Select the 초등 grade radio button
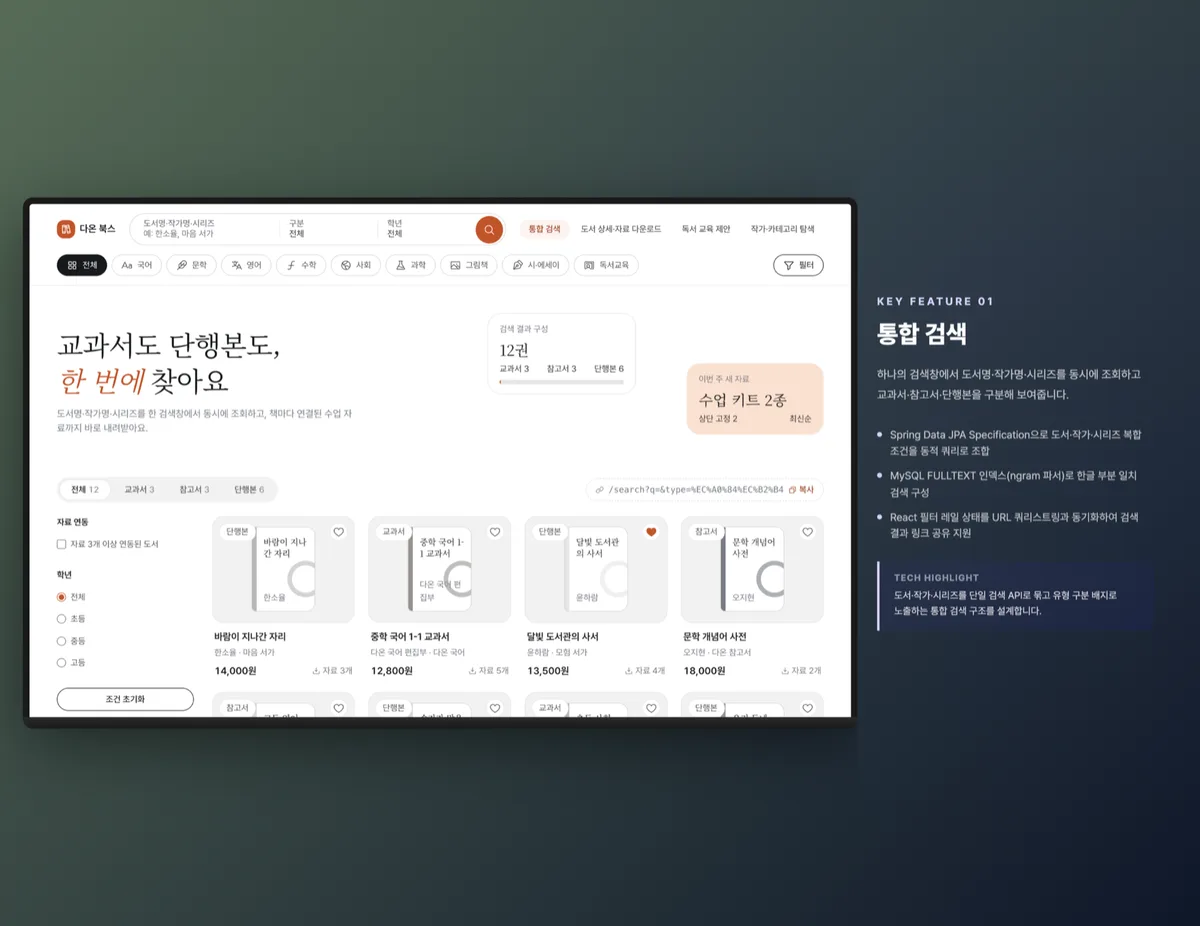This screenshot has width=1200, height=926. pos(62,619)
